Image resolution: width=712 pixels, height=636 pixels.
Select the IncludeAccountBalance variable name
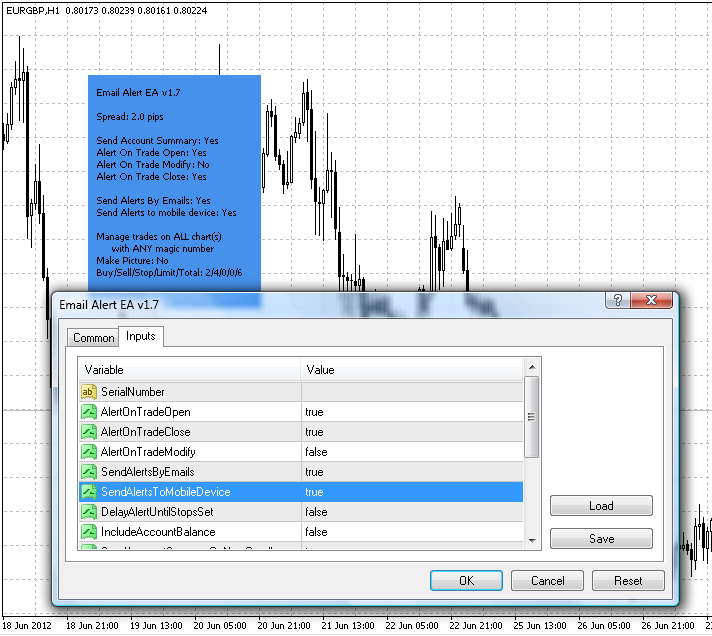pos(158,532)
